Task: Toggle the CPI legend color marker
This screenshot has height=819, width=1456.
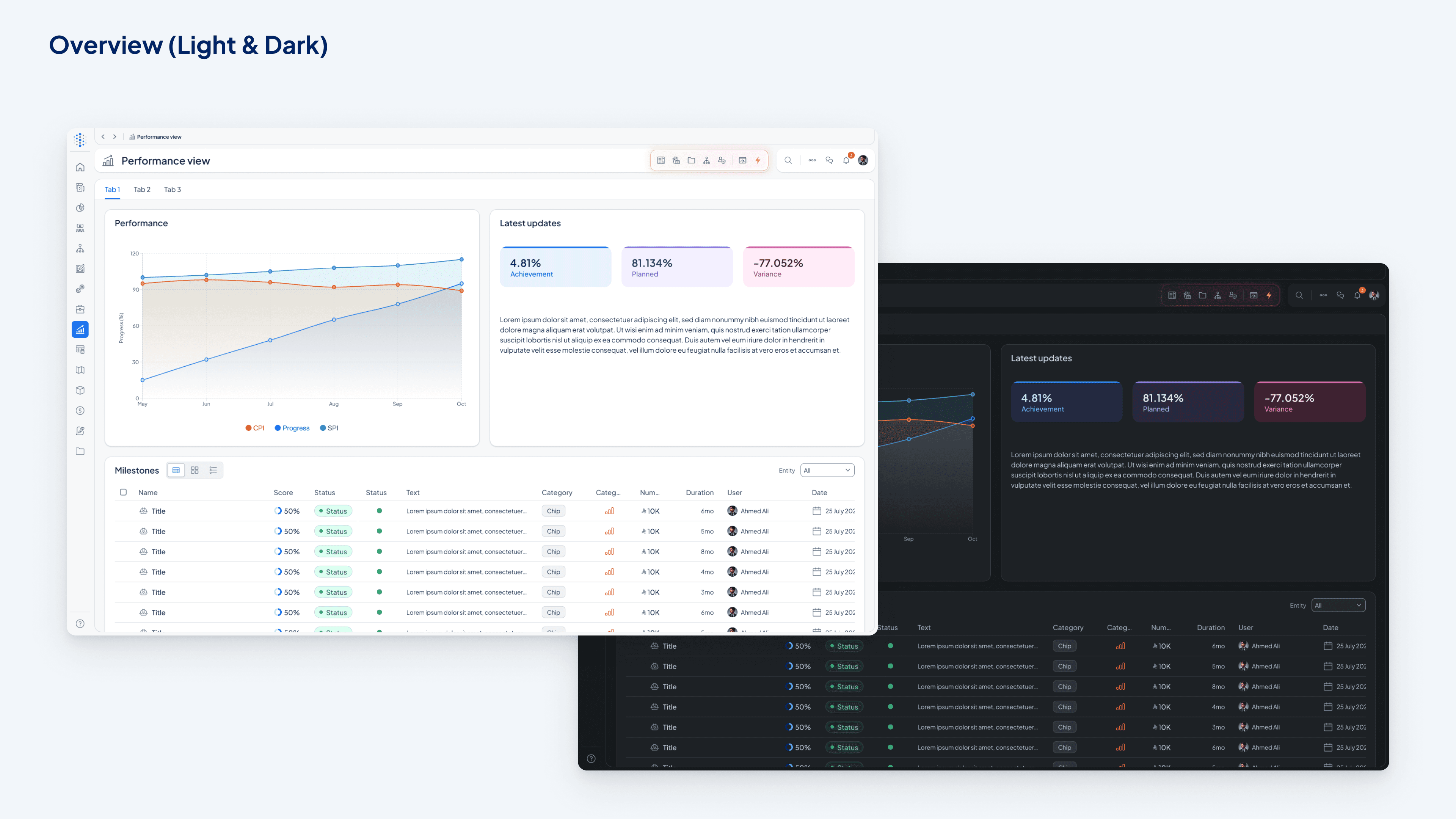Action: (x=248, y=428)
